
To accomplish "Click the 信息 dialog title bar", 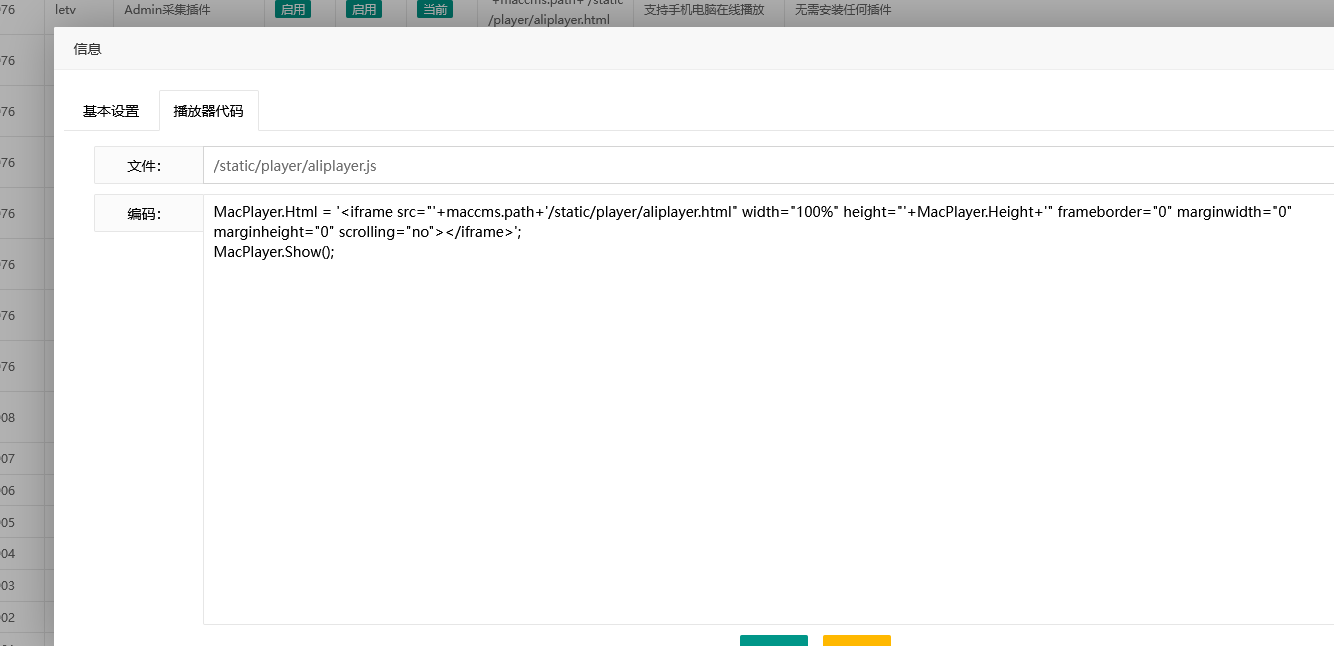I will [x=600, y=48].
